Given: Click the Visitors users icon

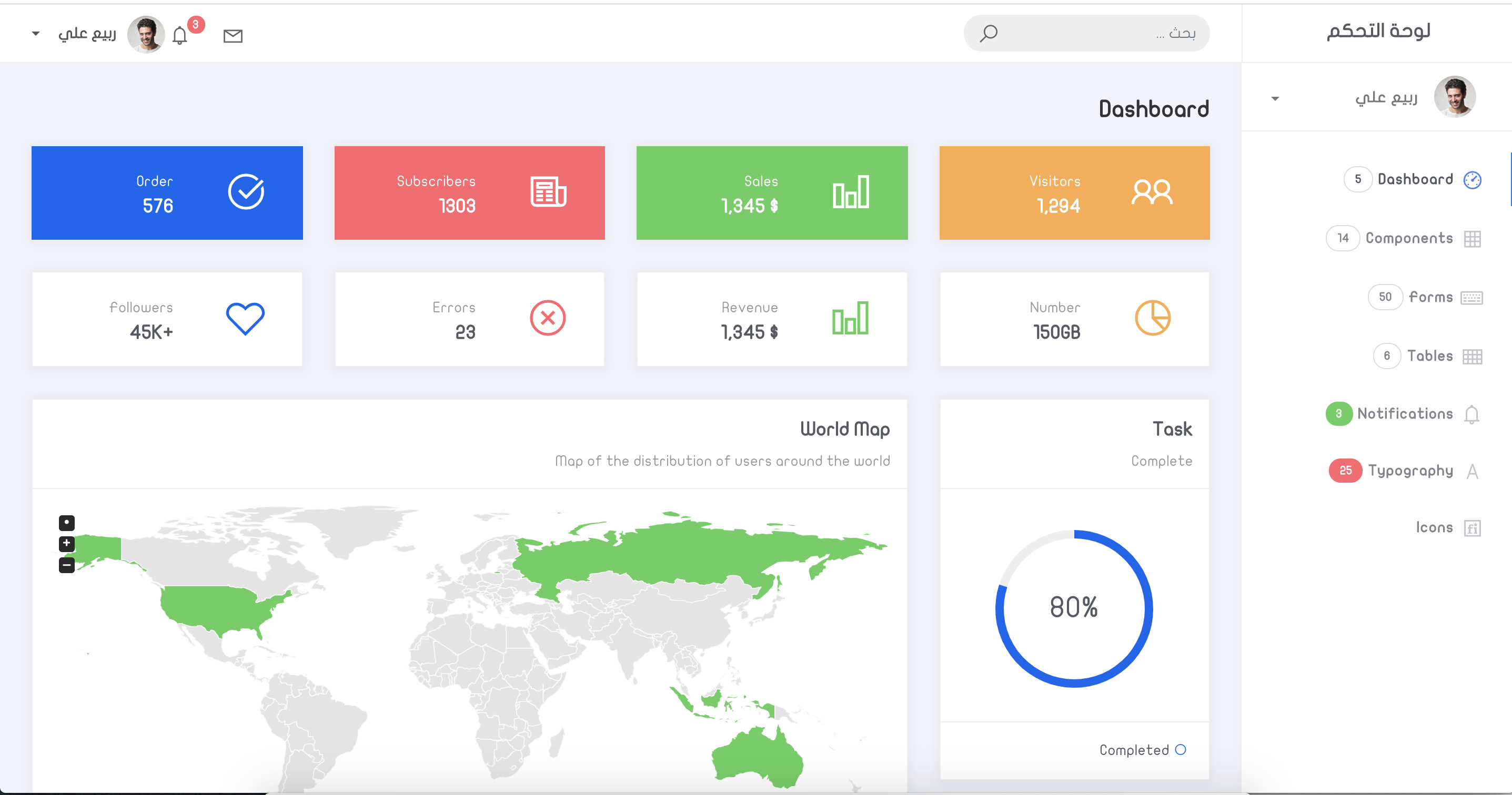Looking at the screenshot, I should pos(1152,192).
